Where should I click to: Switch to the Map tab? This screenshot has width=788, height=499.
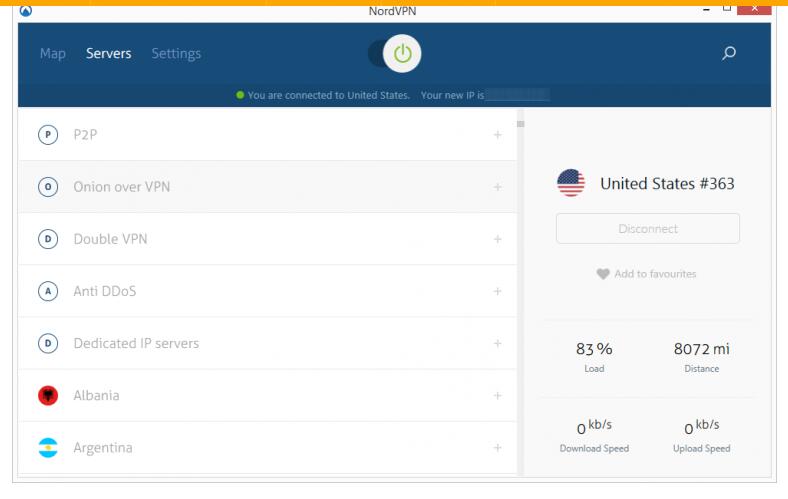pyautogui.click(x=53, y=54)
